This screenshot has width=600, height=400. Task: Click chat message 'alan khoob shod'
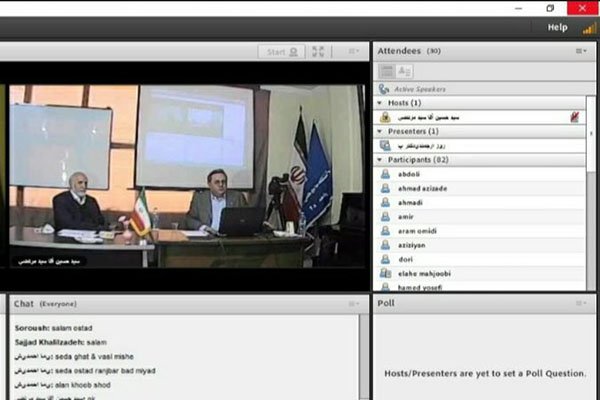[63, 385]
